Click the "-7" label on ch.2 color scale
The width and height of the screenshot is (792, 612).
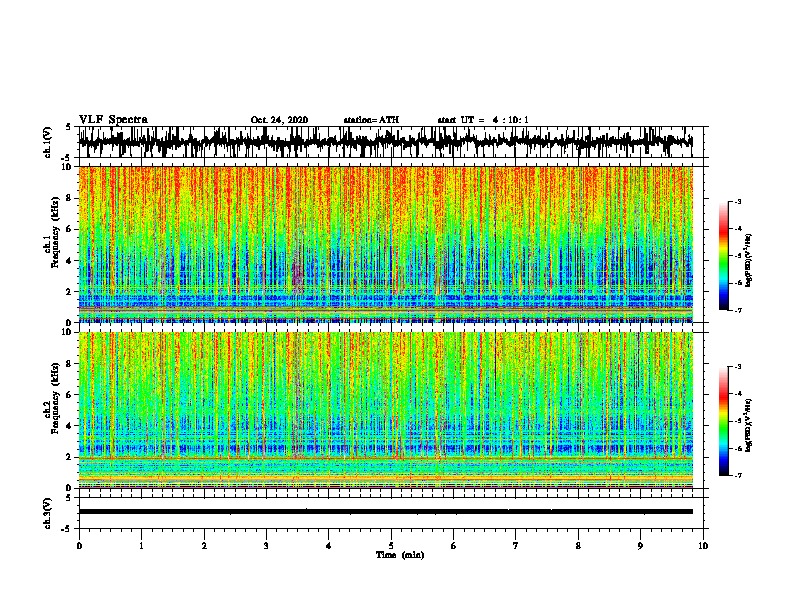point(737,475)
